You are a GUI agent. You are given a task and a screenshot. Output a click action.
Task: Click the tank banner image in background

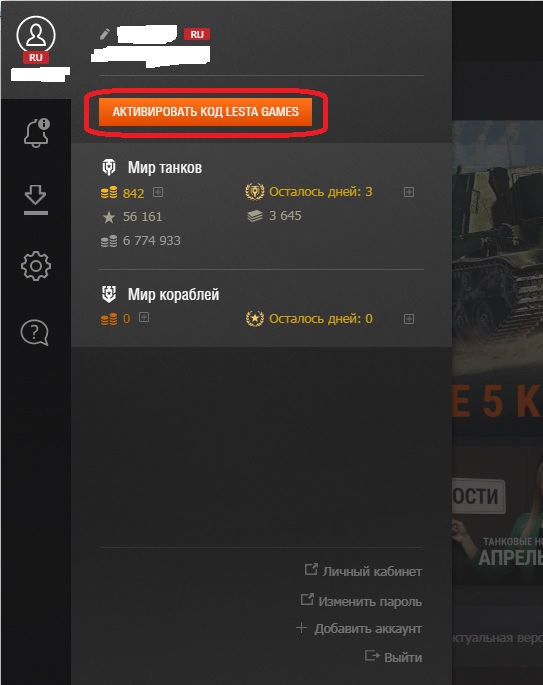click(498, 249)
